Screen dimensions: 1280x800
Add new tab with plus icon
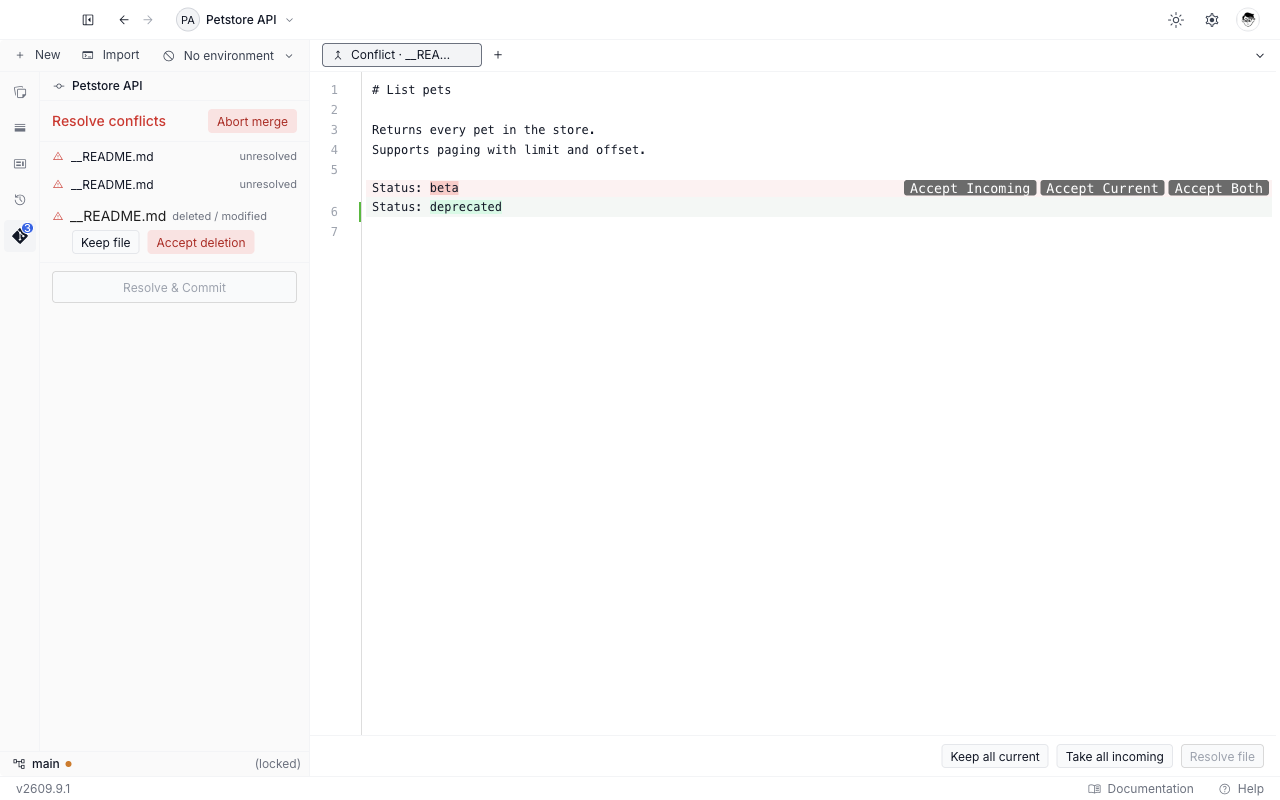498,55
